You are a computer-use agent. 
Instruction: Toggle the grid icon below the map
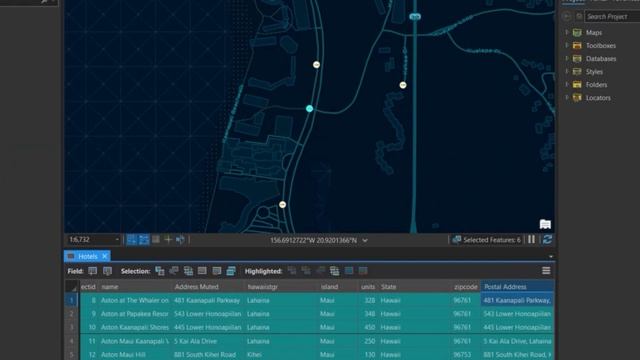[x=144, y=240]
